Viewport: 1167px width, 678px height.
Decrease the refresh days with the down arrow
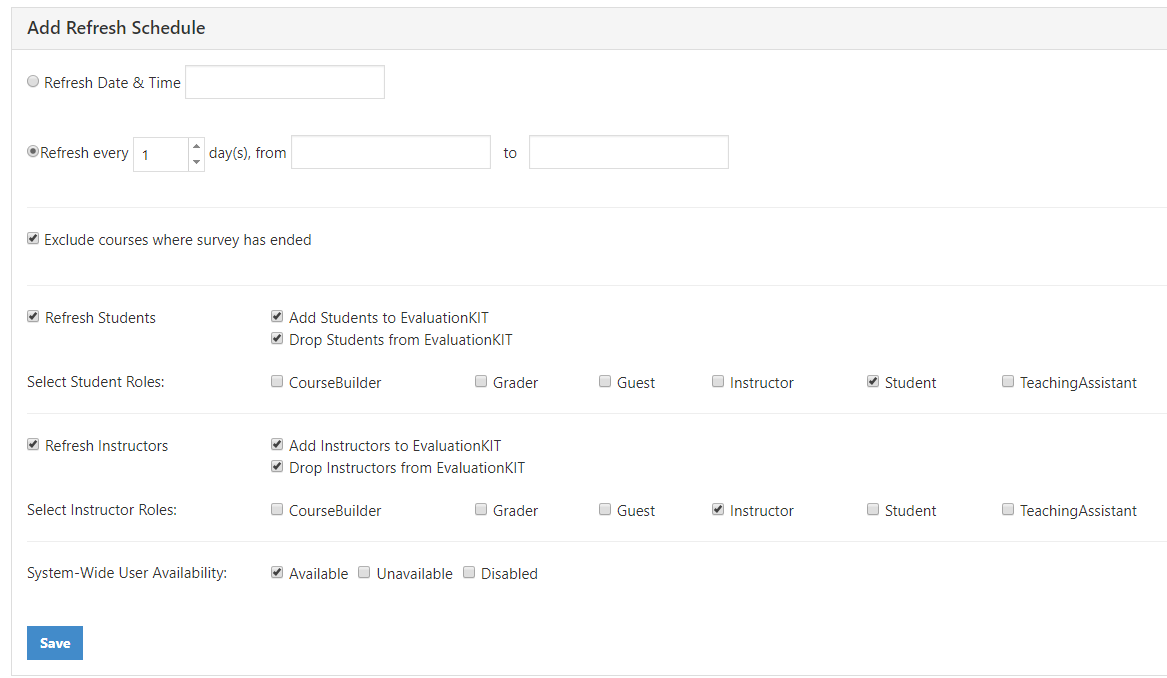pos(196,162)
